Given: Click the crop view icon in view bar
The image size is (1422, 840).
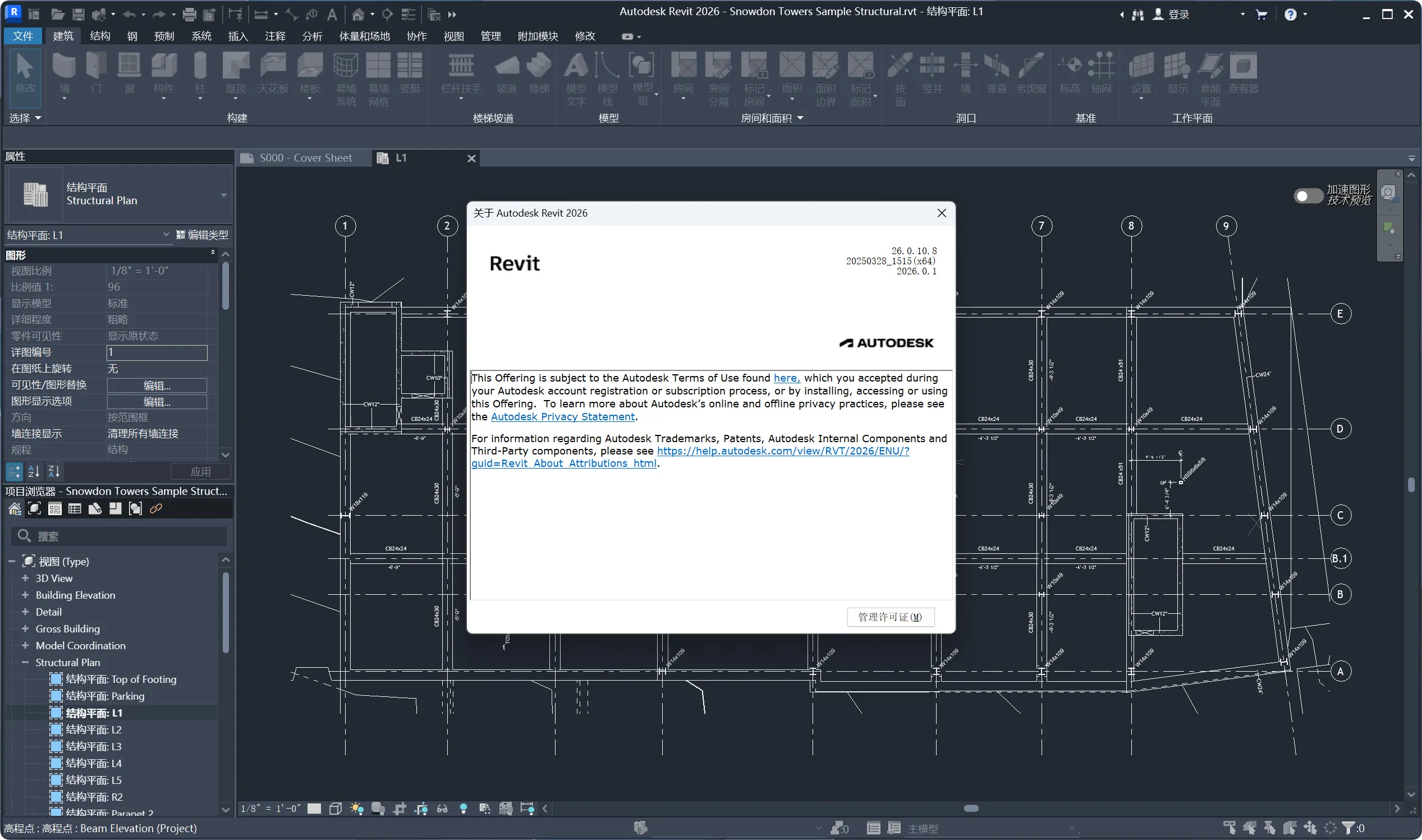Looking at the screenshot, I should coord(400,809).
